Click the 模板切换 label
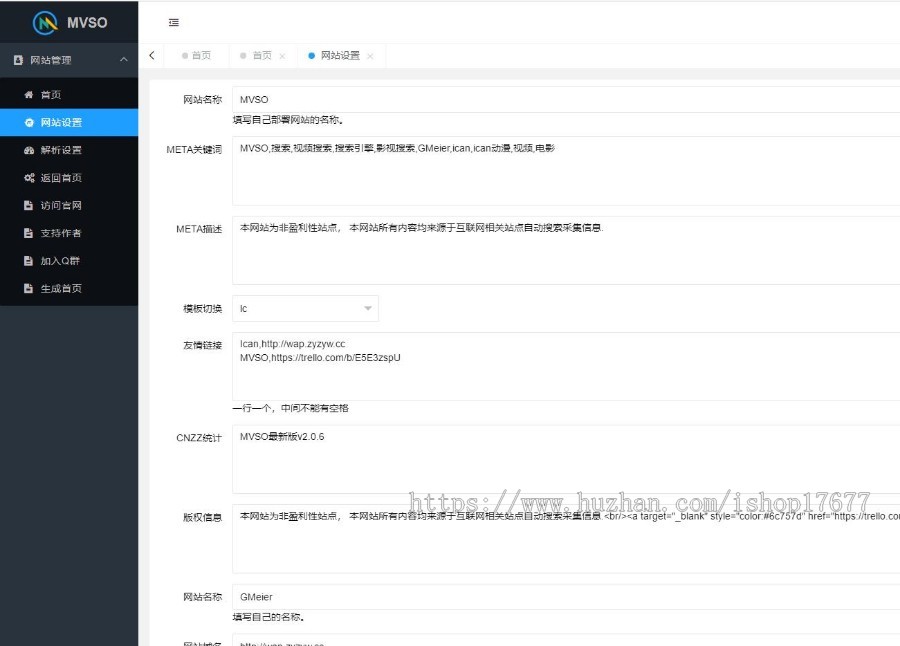 click(203, 308)
